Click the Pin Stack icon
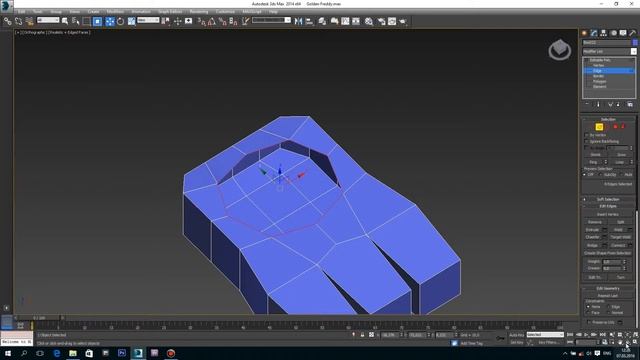Viewport: 640px width, 360px height. (x=587, y=104)
